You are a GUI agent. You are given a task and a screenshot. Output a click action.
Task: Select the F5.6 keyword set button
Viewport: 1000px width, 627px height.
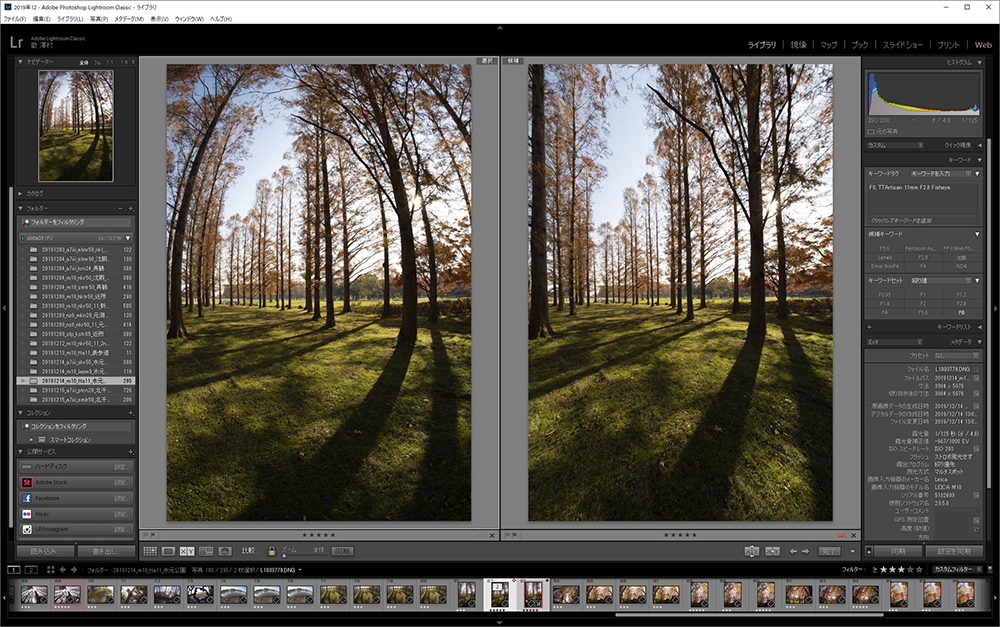point(923,313)
